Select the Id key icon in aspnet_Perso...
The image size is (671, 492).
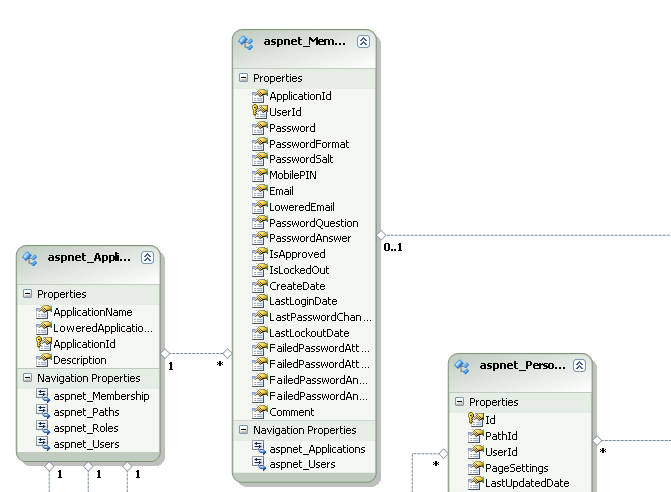coord(476,419)
